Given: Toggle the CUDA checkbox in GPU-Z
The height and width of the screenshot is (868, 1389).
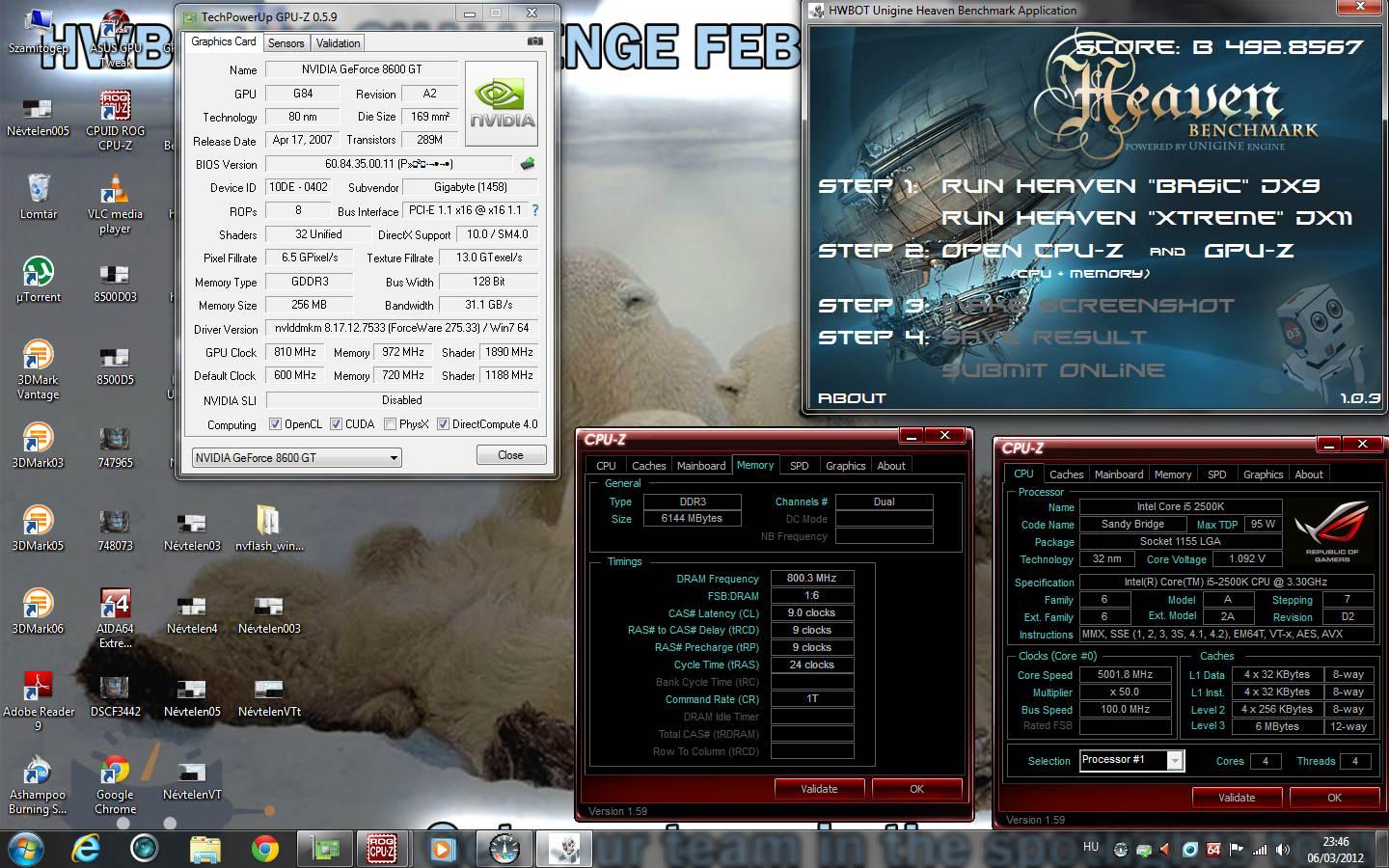Looking at the screenshot, I should (336, 424).
